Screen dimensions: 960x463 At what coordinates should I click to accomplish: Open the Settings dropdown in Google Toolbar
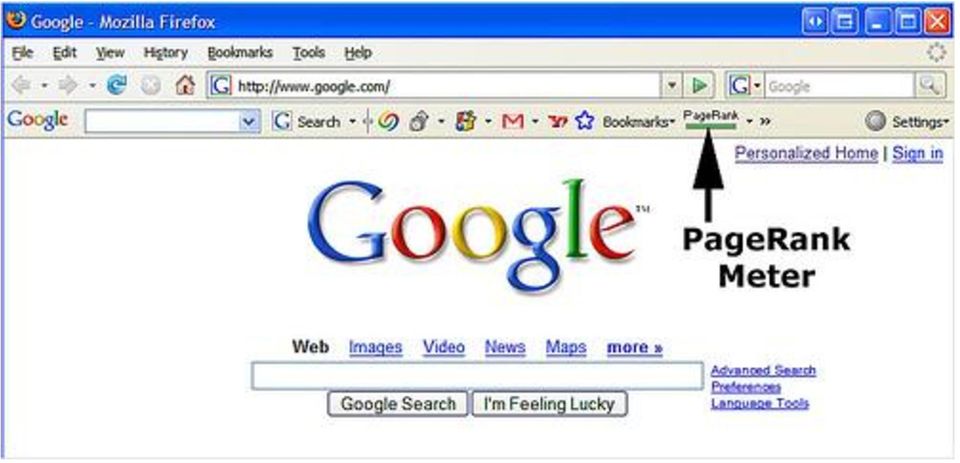tap(907, 122)
